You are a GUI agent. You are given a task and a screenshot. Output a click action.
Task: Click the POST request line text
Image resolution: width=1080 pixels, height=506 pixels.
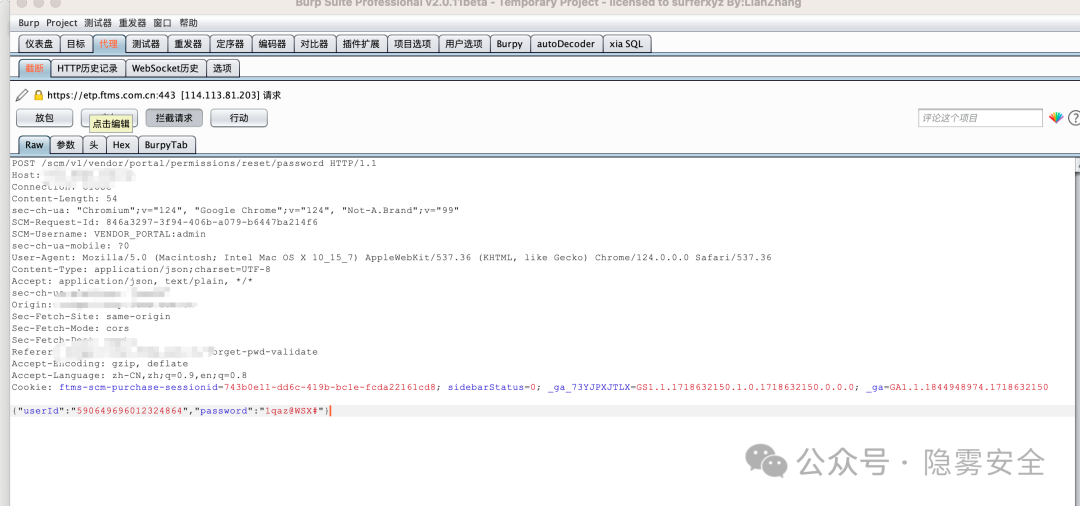click(x=194, y=163)
